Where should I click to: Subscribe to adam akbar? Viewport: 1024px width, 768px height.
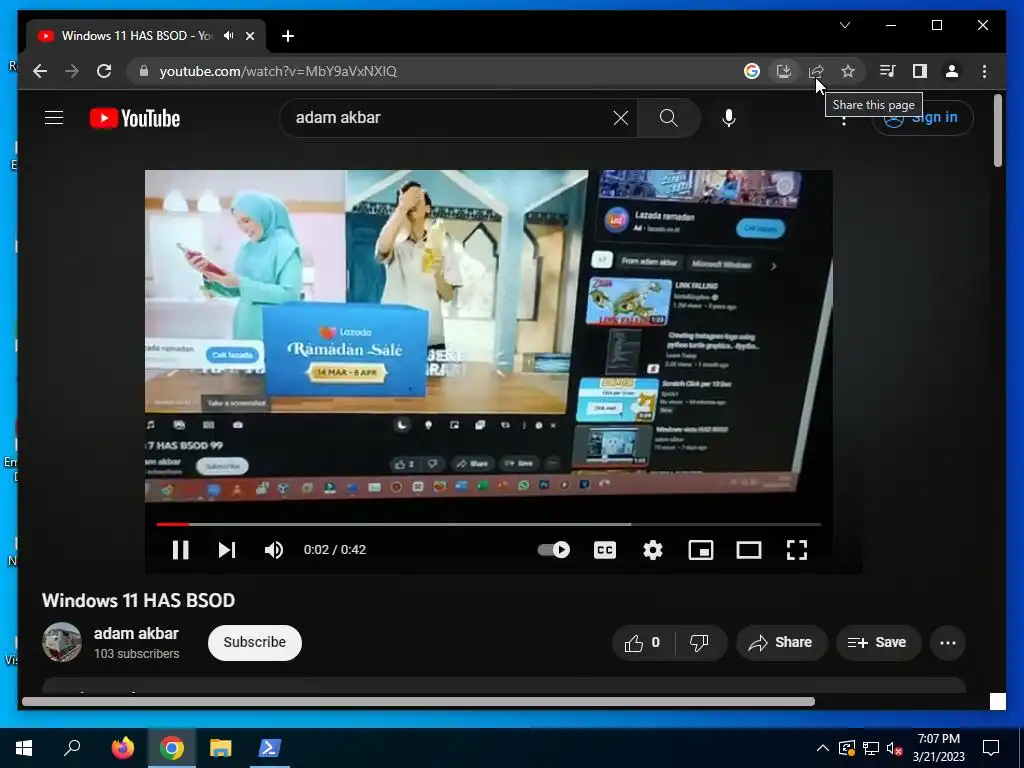pyautogui.click(x=255, y=643)
